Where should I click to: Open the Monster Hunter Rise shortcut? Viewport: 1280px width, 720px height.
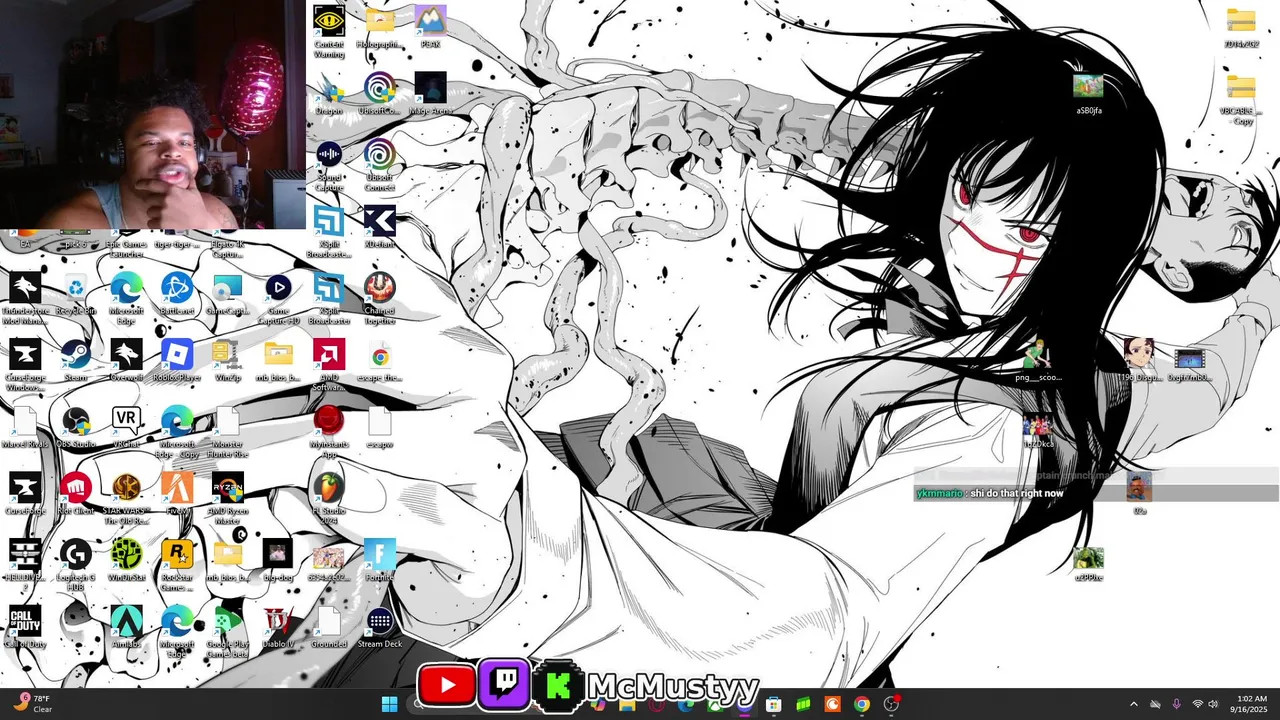pos(228,431)
